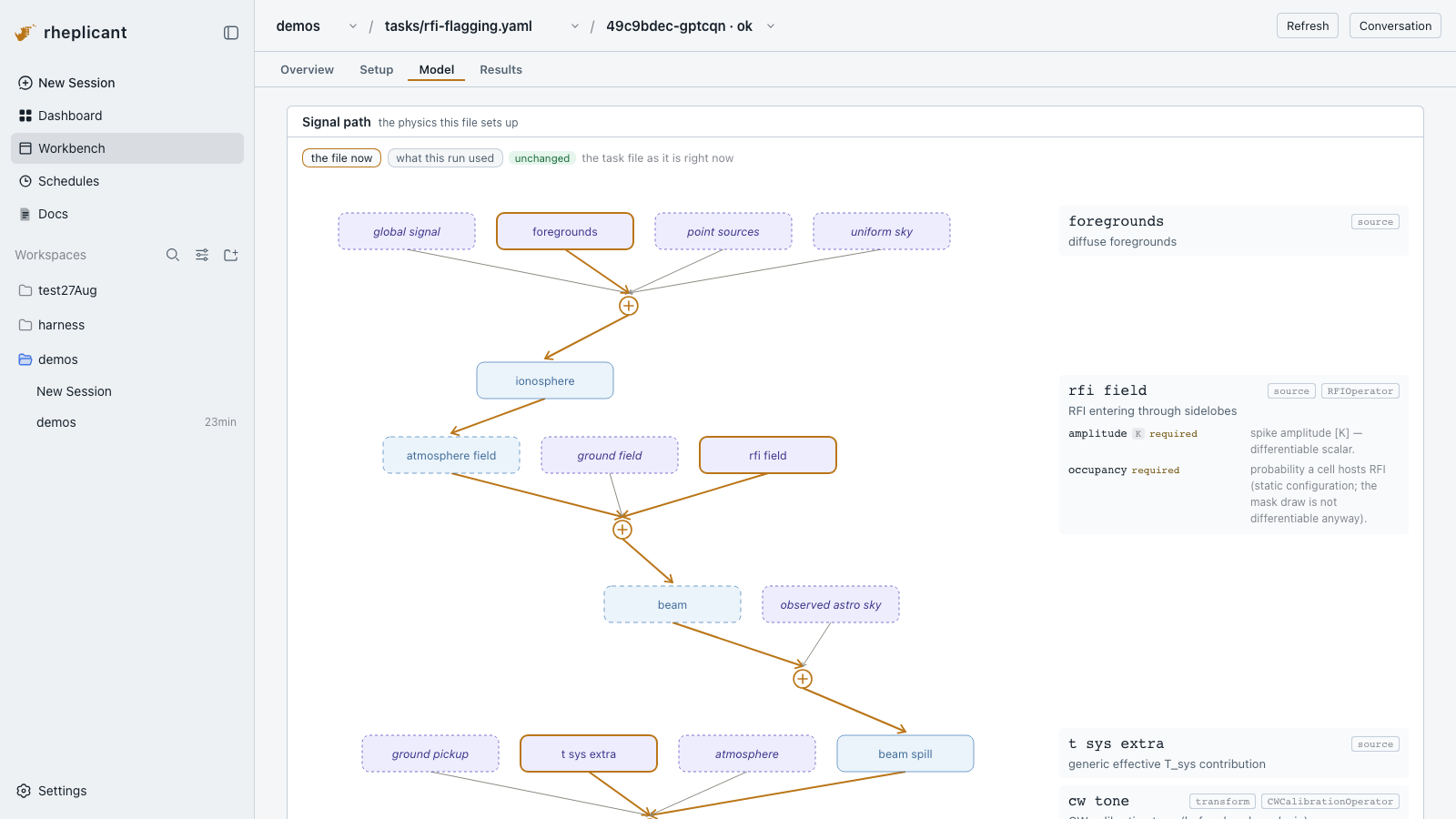Open the Conversation button
This screenshot has width=1456, height=819.
[x=1395, y=25]
